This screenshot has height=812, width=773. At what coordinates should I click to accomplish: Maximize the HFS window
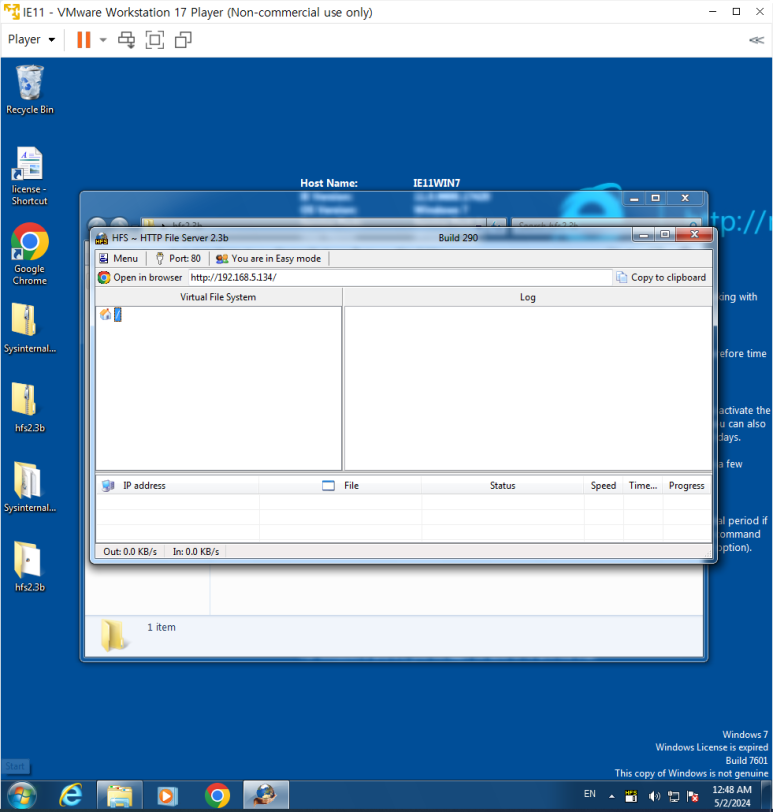coord(665,235)
